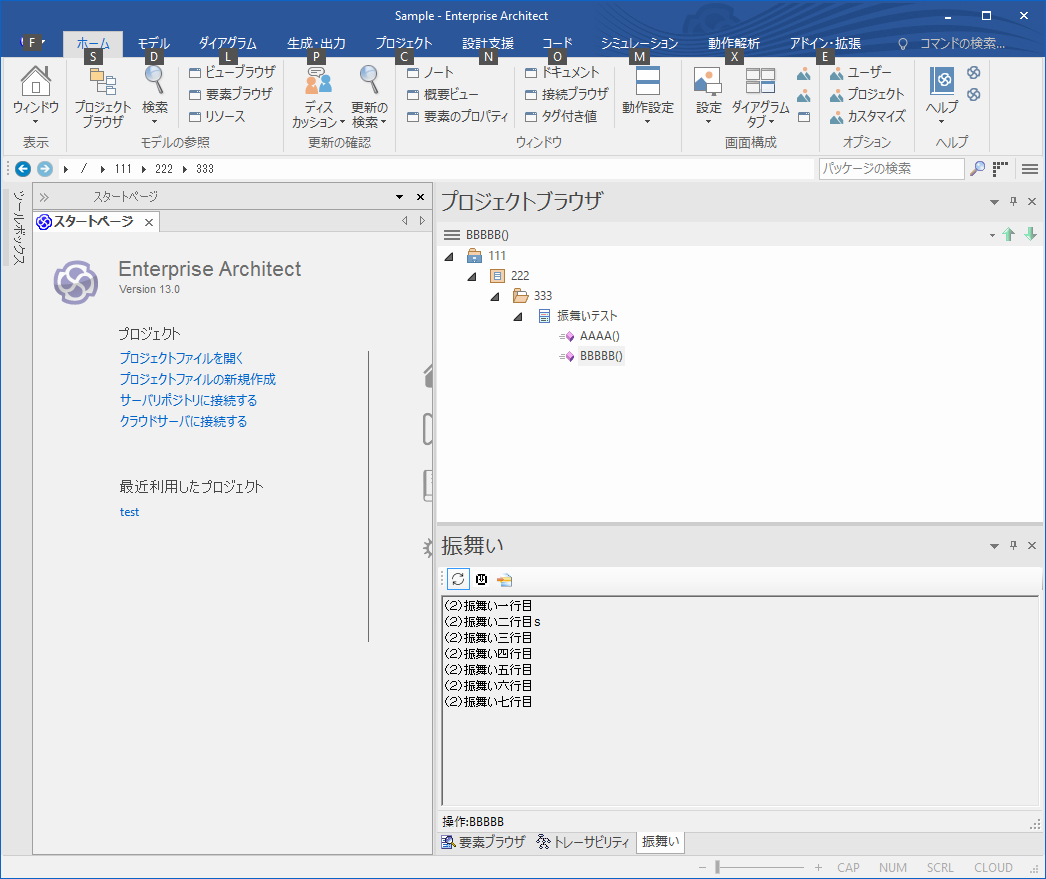Click the zoom minus button in status bar
The height and width of the screenshot is (879, 1046).
click(702, 867)
